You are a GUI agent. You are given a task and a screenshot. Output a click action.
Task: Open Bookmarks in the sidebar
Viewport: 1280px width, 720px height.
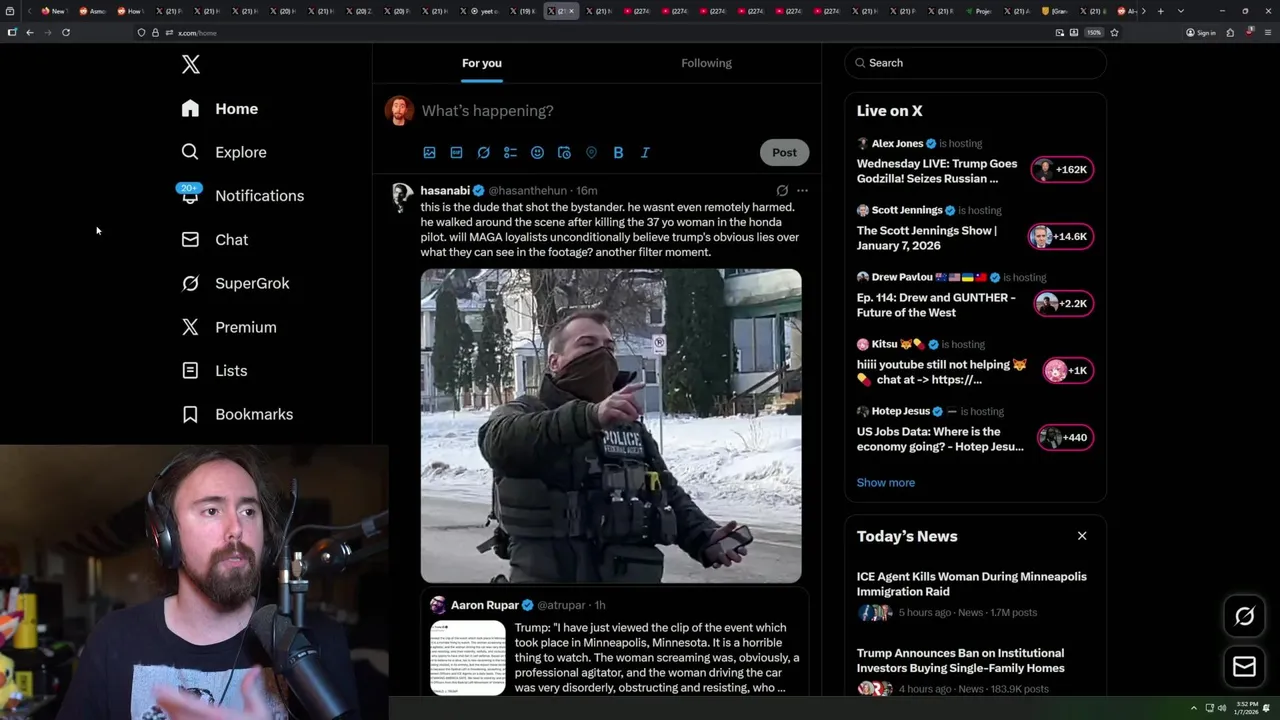[237, 414]
